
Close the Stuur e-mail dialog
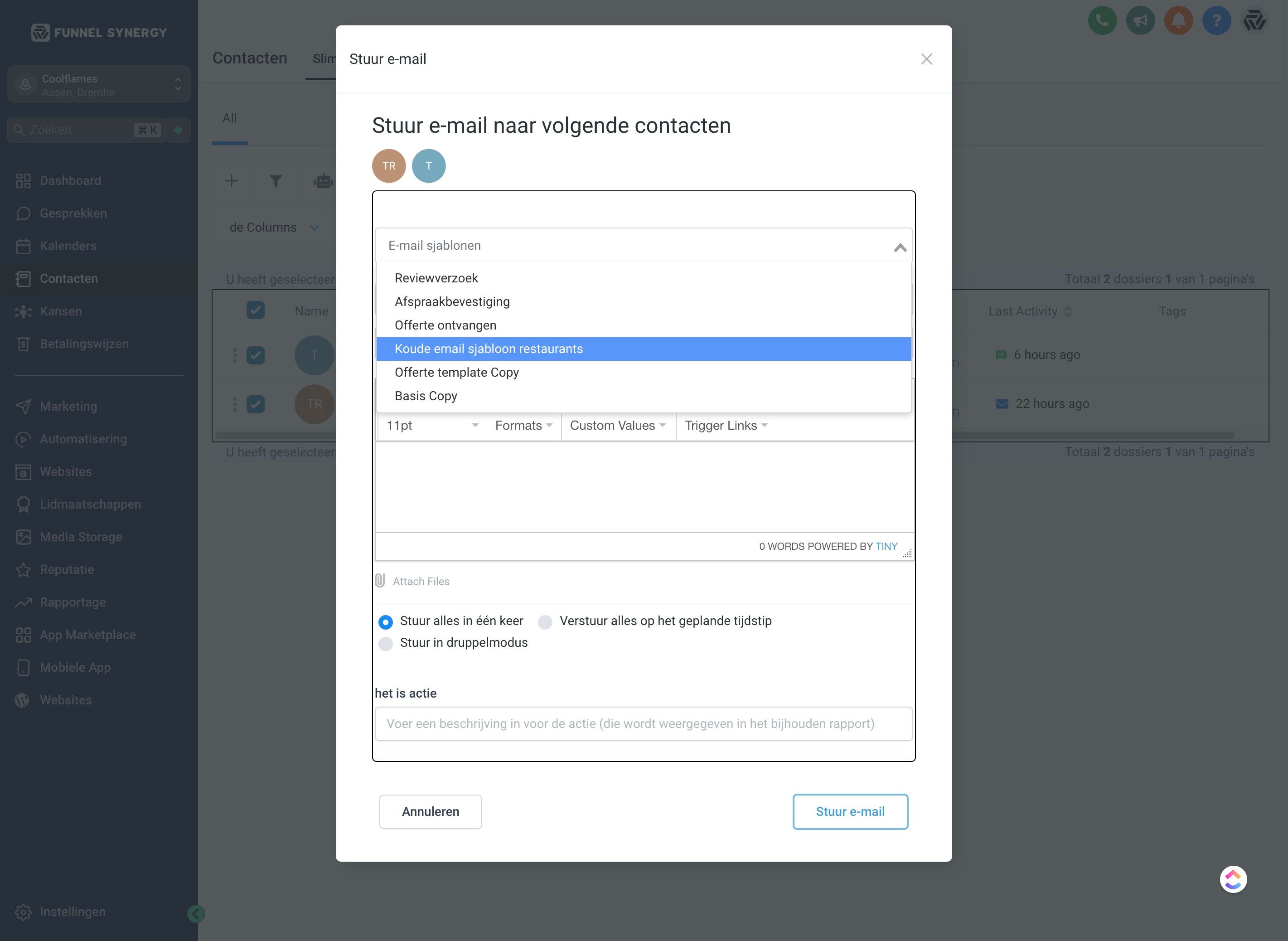[x=926, y=59]
